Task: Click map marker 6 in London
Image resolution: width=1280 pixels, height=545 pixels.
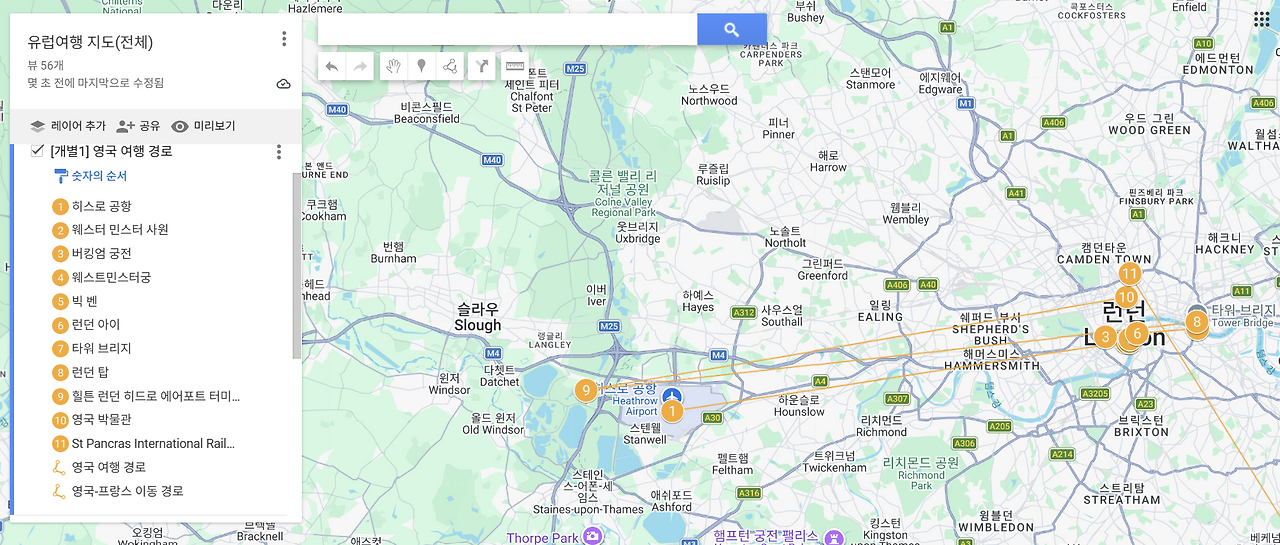Action: (1136, 333)
